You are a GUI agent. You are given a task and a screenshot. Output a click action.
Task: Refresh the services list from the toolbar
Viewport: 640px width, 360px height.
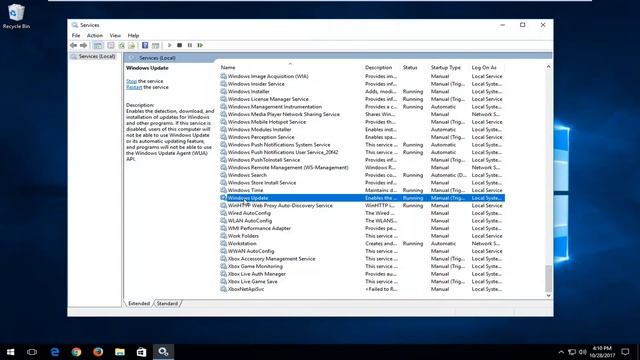[121, 45]
